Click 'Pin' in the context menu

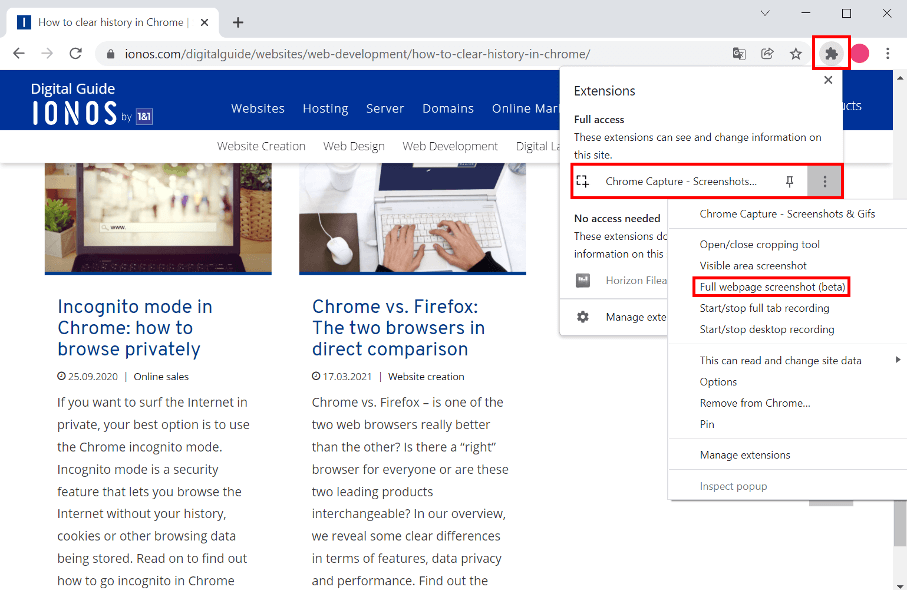pos(707,424)
